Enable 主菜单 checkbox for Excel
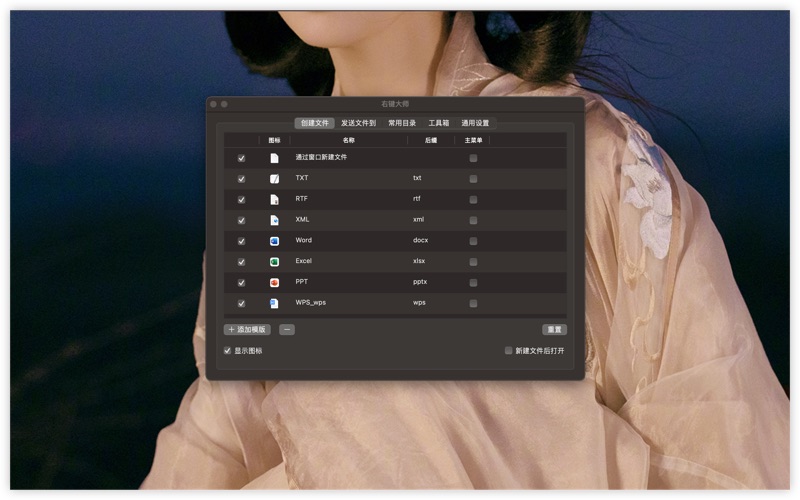800x500 pixels. point(473,262)
